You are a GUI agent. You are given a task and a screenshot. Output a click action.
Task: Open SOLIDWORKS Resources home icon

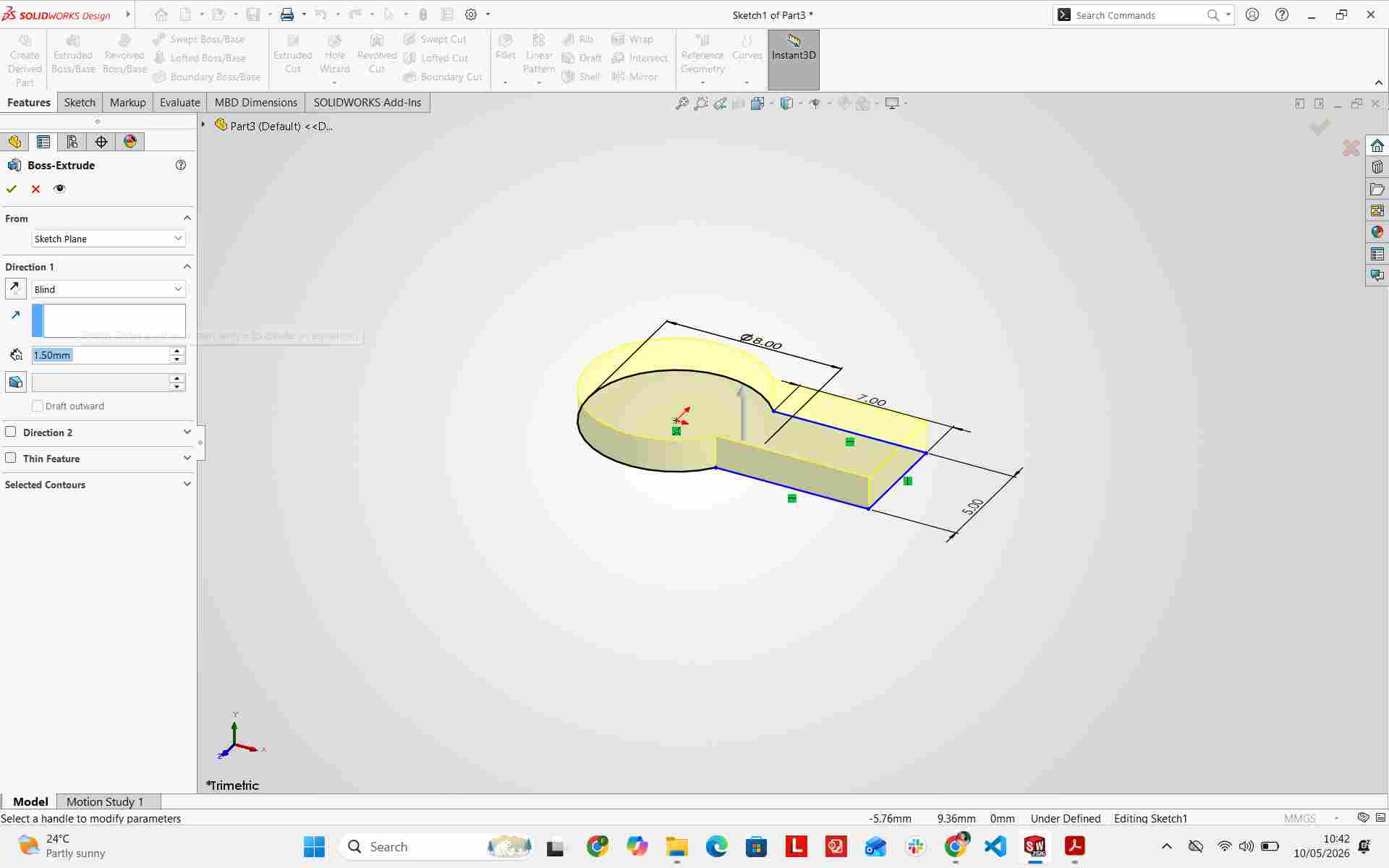click(1377, 145)
